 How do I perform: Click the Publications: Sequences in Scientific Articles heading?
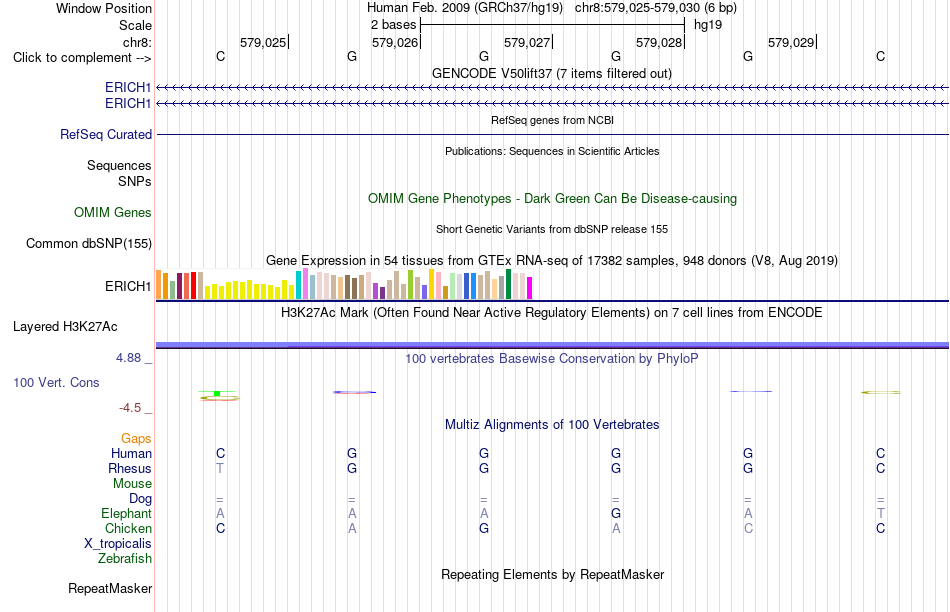(x=552, y=151)
